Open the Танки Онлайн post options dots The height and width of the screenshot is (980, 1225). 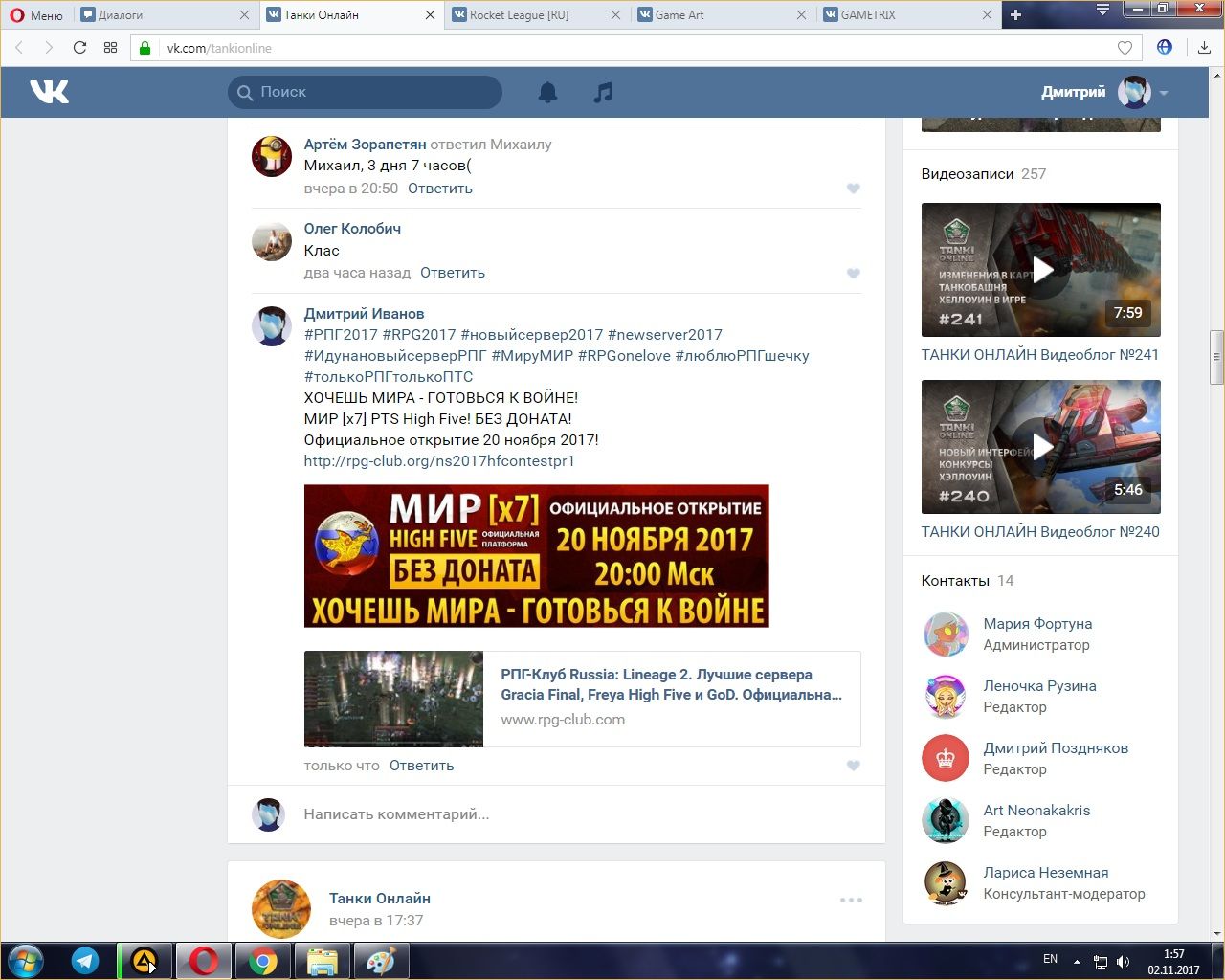click(x=851, y=900)
